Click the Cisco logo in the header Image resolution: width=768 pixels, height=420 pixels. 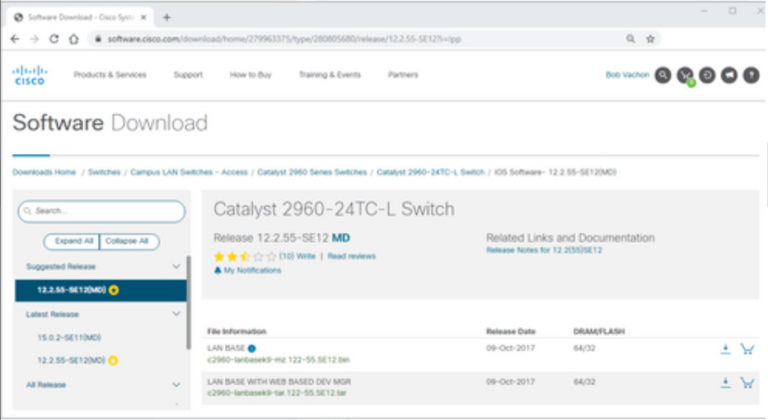(x=28, y=75)
